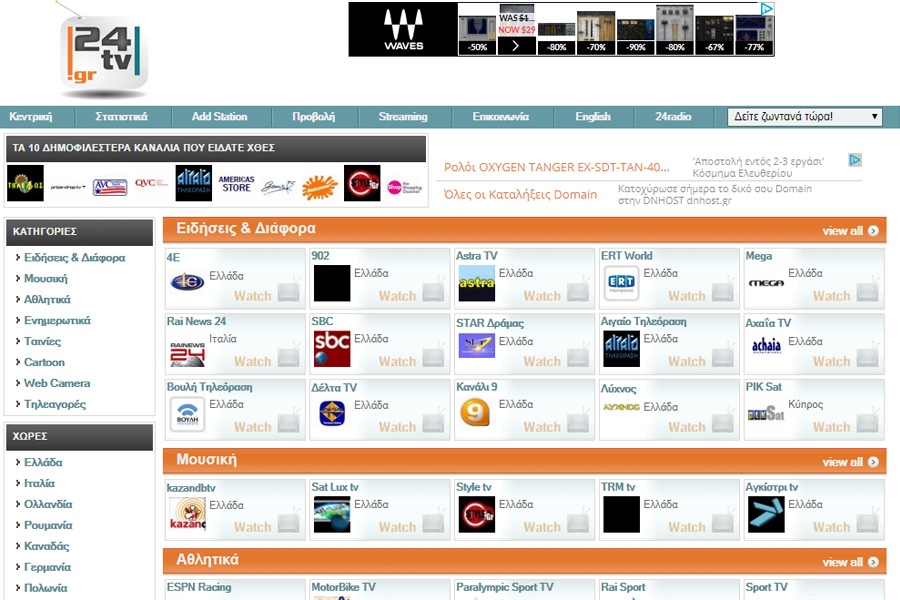Open the 4E channel logo
The image size is (900, 600).
187,282
